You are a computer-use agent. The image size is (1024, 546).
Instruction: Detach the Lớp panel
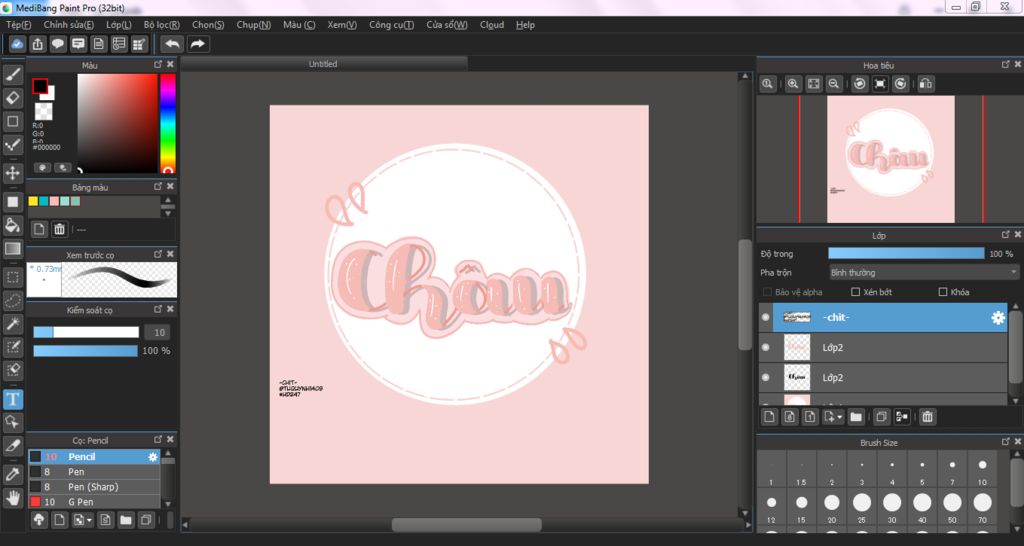coord(1006,234)
